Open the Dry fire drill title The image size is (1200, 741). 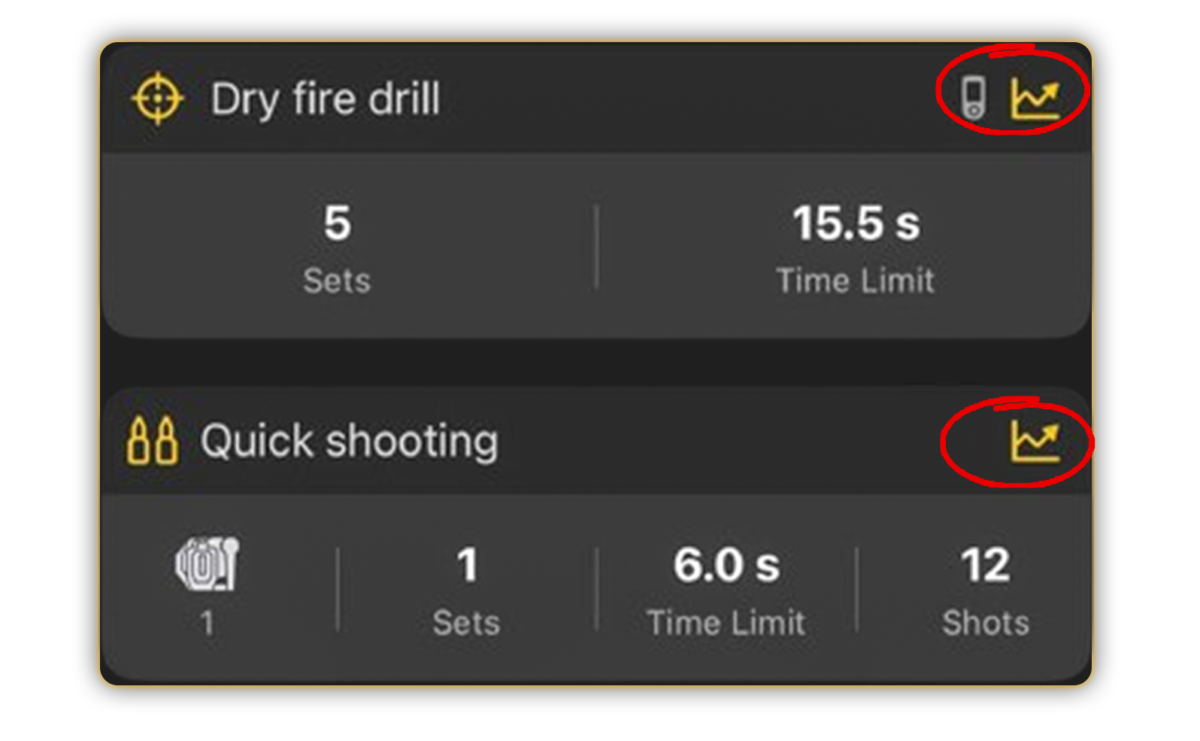325,100
